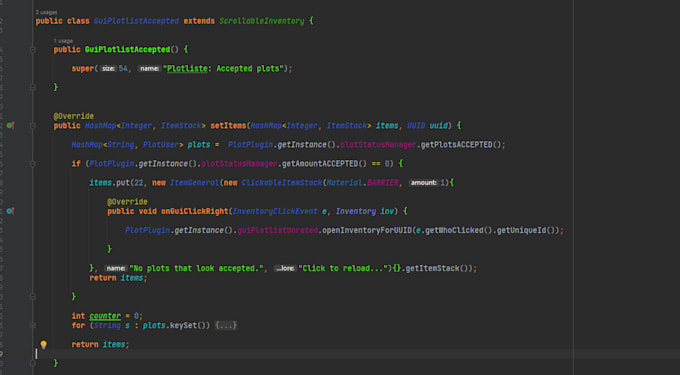The image size is (680, 375).
Task: Click GuiPlotlistAccepted in class declaration
Action: (136, 21)
